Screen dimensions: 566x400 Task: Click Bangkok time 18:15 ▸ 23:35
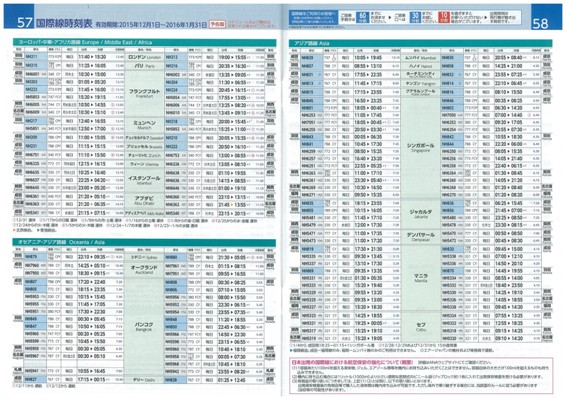click(92, 290)
